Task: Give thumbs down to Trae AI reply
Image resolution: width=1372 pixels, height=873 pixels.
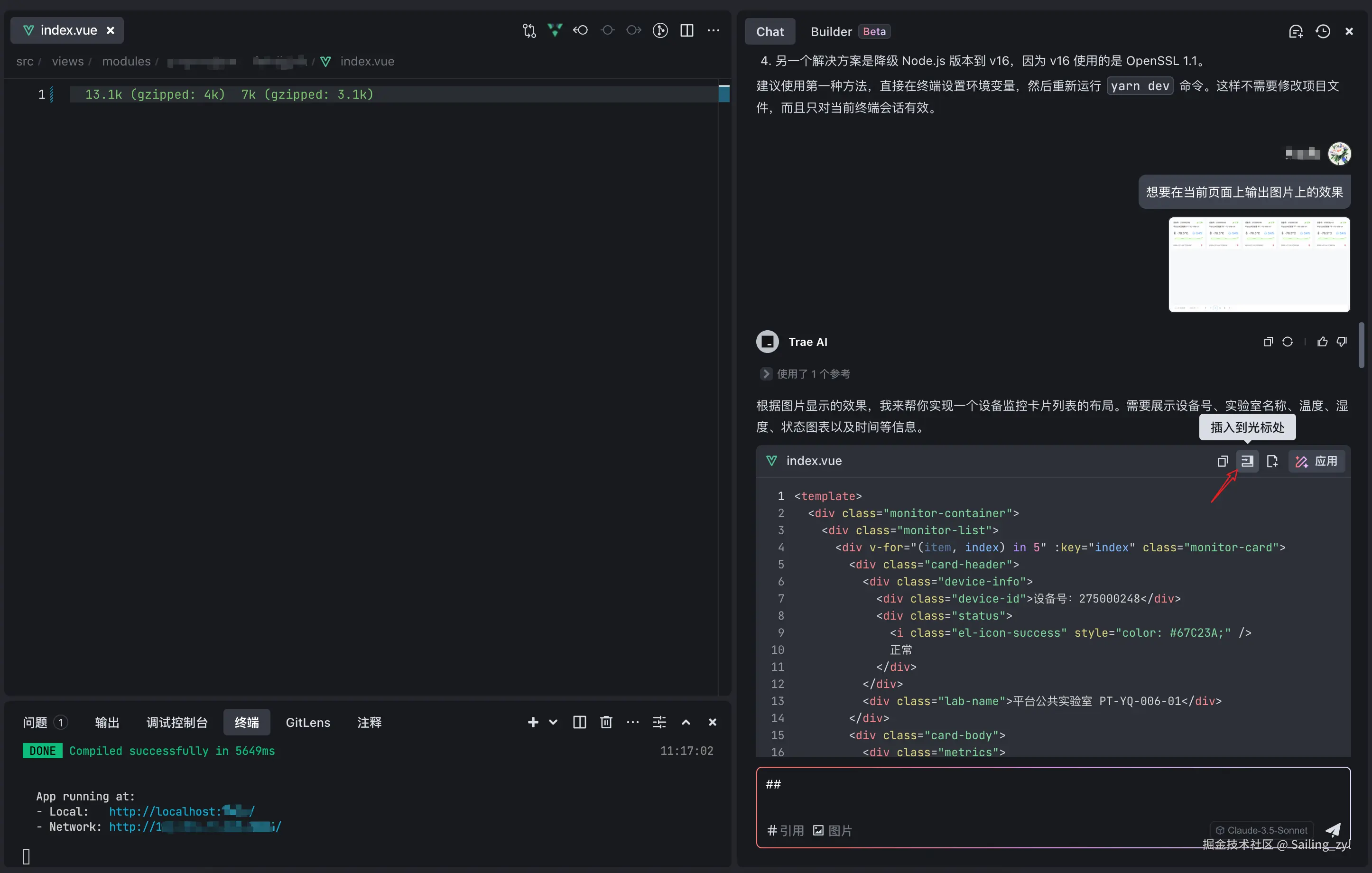Action: [1342, 342]
